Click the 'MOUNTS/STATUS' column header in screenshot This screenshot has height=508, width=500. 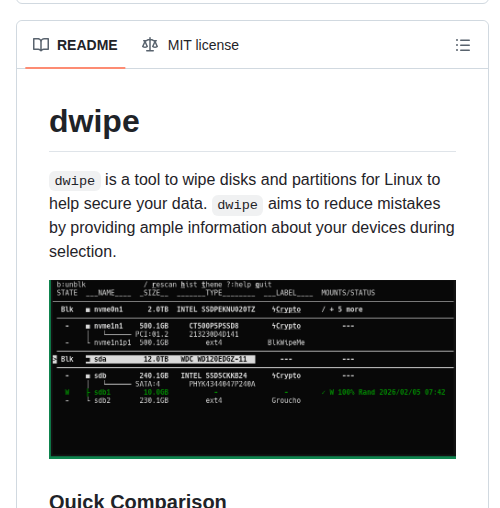click(x=348, y=293)
